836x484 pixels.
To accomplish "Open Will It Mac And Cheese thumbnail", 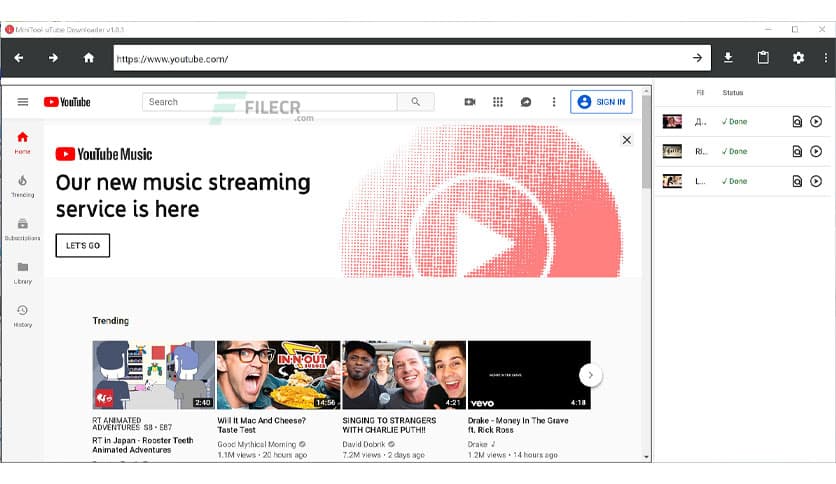I will click(x=278, y=375).
